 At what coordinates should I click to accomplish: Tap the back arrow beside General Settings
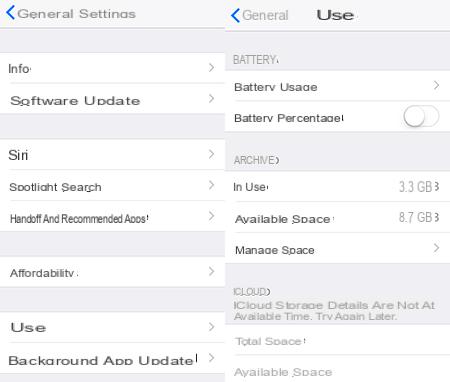coord(10,13)
